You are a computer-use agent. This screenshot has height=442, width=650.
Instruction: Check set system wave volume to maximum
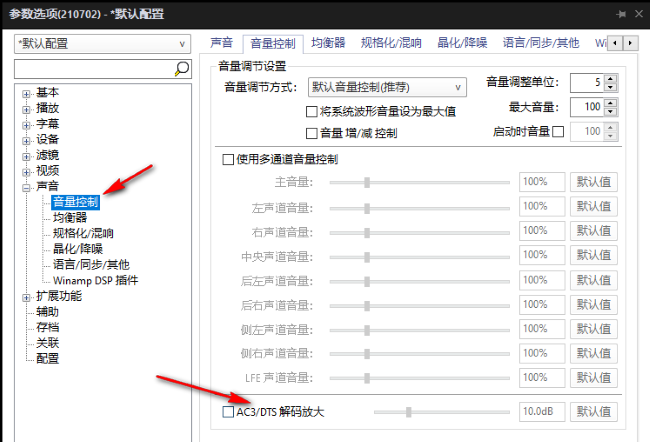click(311, 111)
